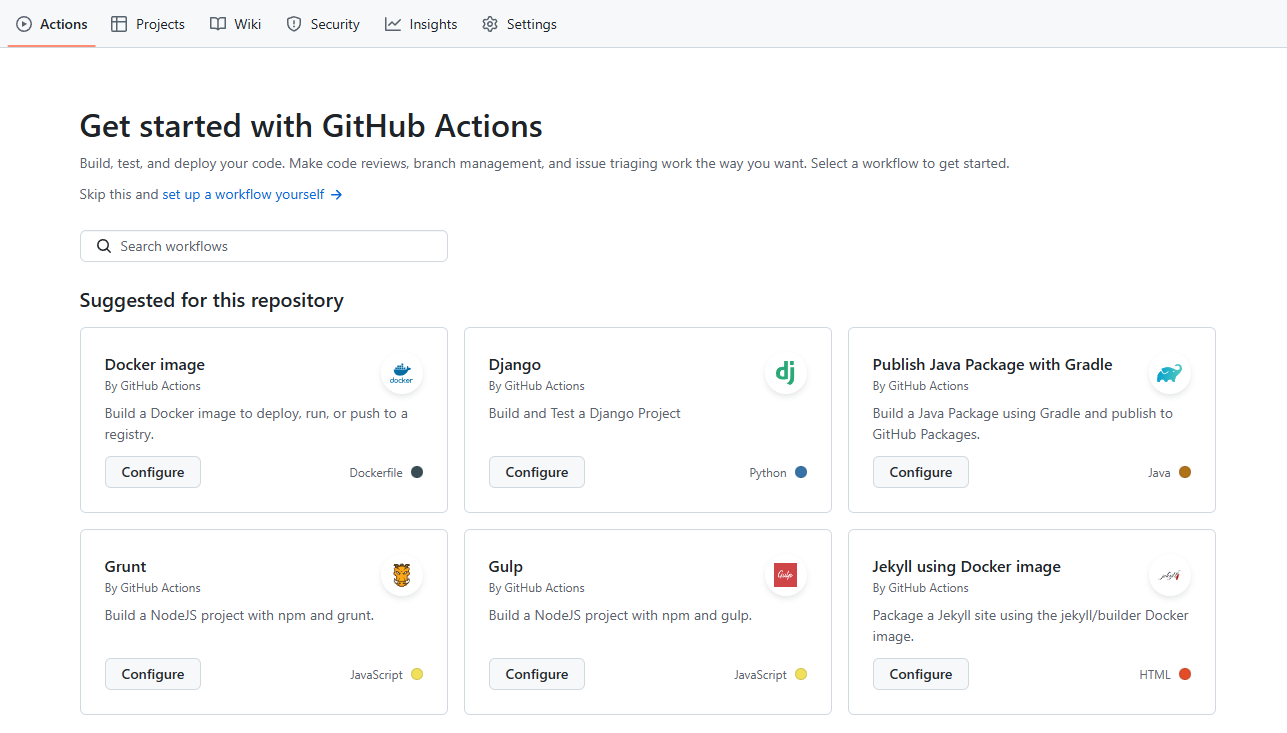Click the Gradle elephant logo icon

1170,374
